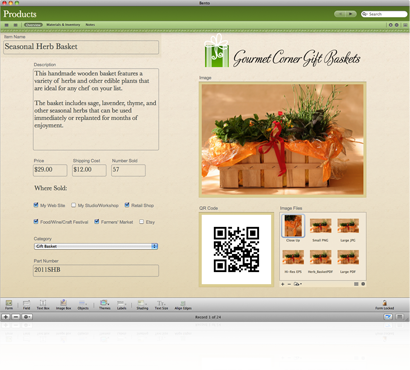Select the Large JPG thumbnail
This screenshot has width=410, height=370.
click(x=348, y=226)
